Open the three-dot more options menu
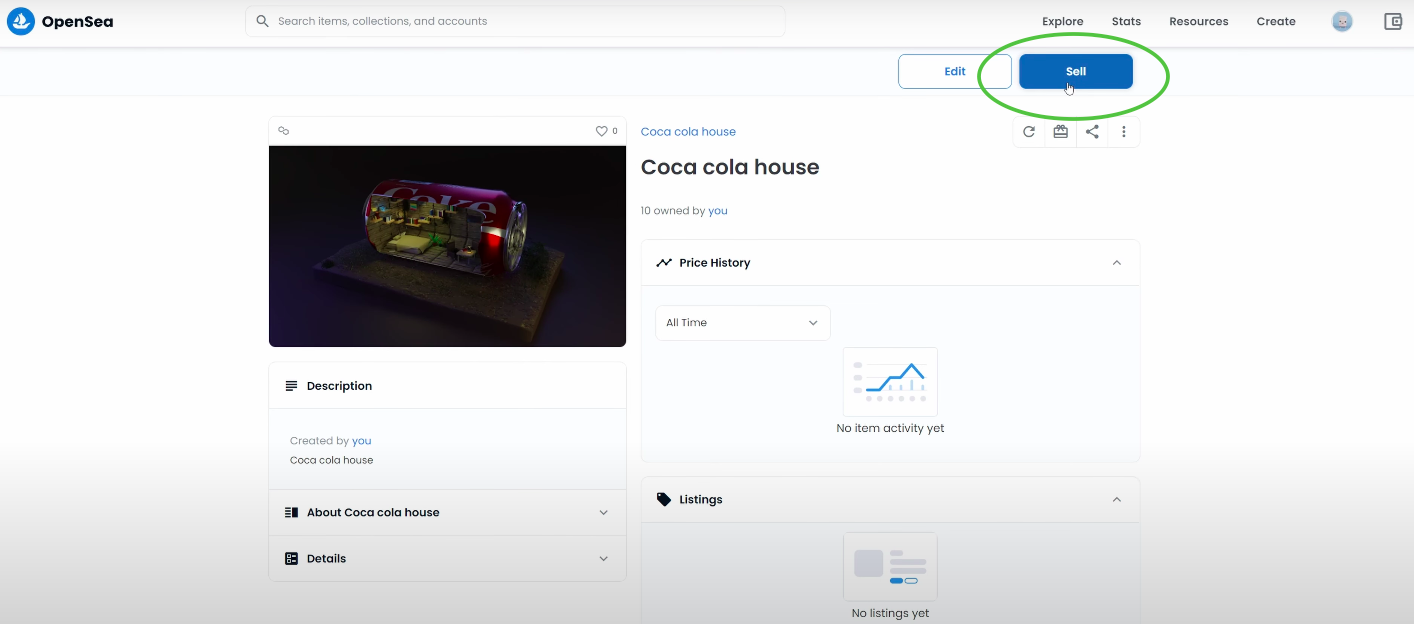This screenshot has width=1414, height=624. click(x=1124, y=132)
